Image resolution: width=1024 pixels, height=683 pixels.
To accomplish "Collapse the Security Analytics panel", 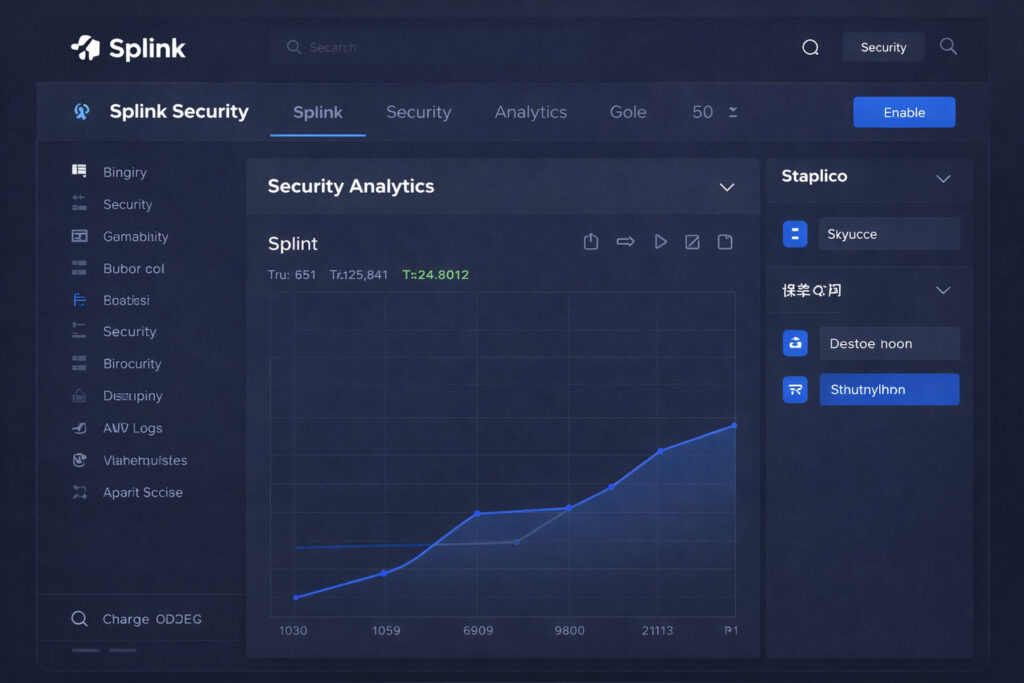I will [x=729, y=185].
